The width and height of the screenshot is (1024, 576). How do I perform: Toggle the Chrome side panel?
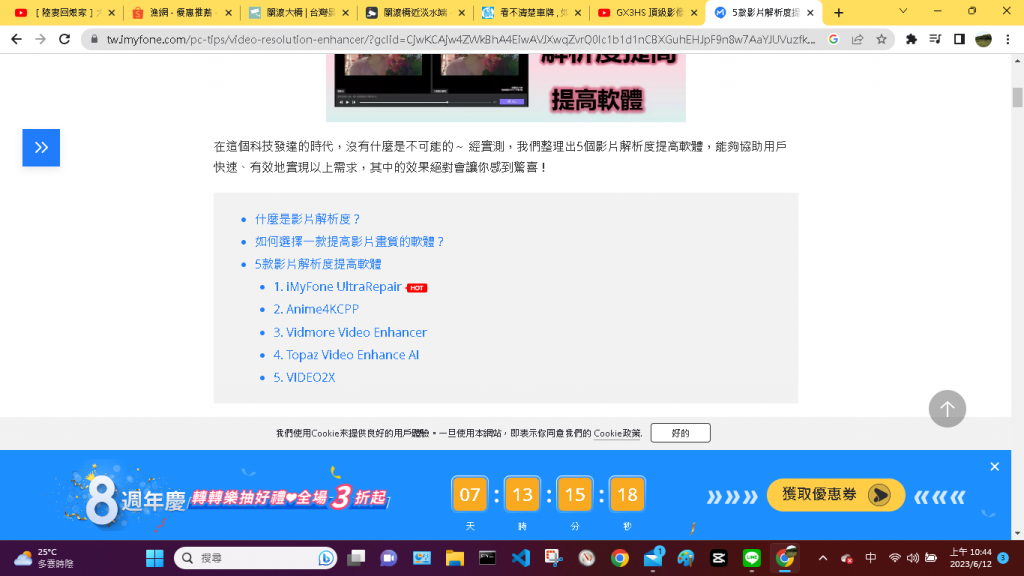pyautogui.click(x=959, y=39)
